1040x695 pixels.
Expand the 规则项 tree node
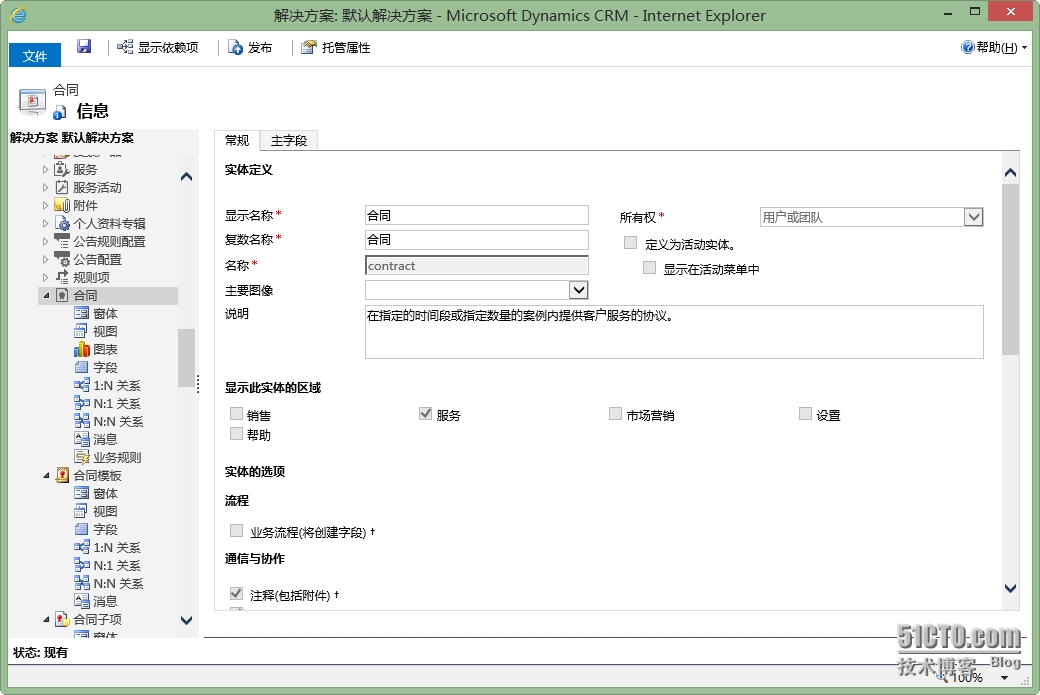click(x=45, y=277)
